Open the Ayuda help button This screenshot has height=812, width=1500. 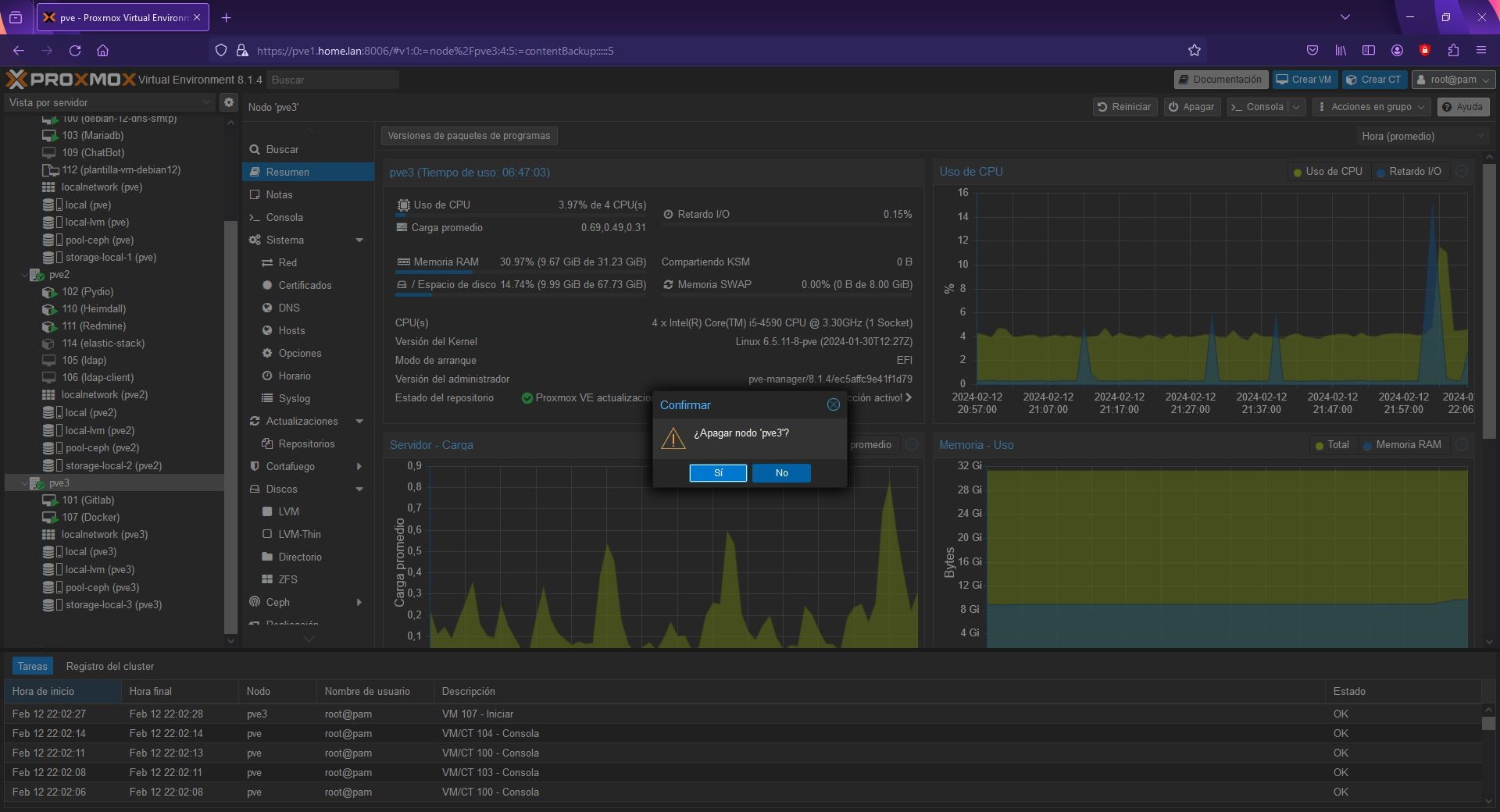[x=1462, y=107]
